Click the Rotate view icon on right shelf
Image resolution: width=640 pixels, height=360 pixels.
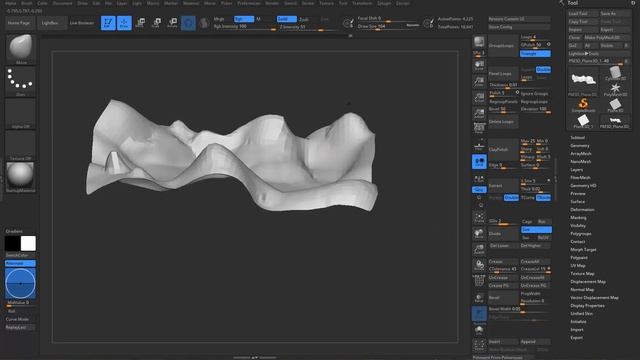(x=479, y=265)
